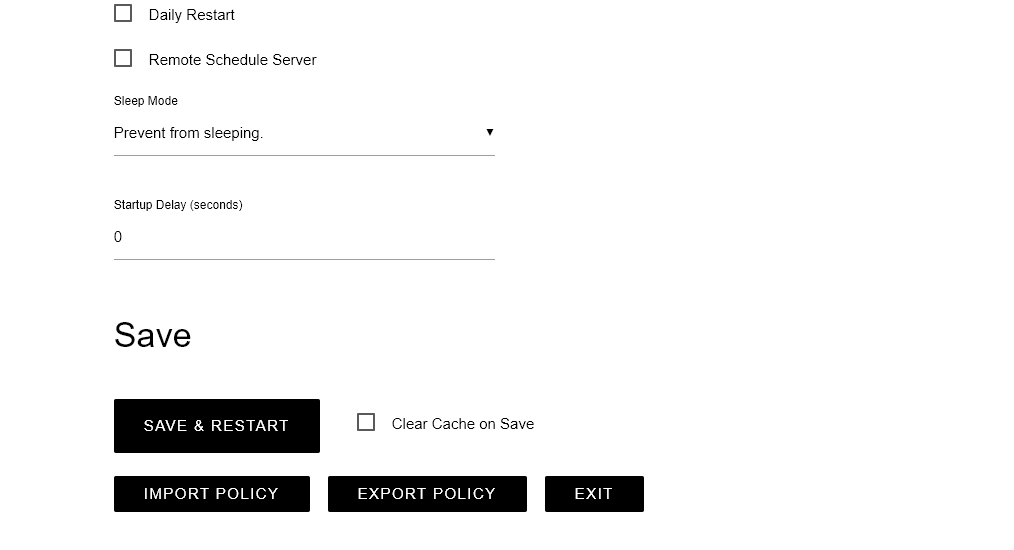Enable the Remote Schedule Server checkbox
Screen dimensions: 1014x550
tap(123, 59)
